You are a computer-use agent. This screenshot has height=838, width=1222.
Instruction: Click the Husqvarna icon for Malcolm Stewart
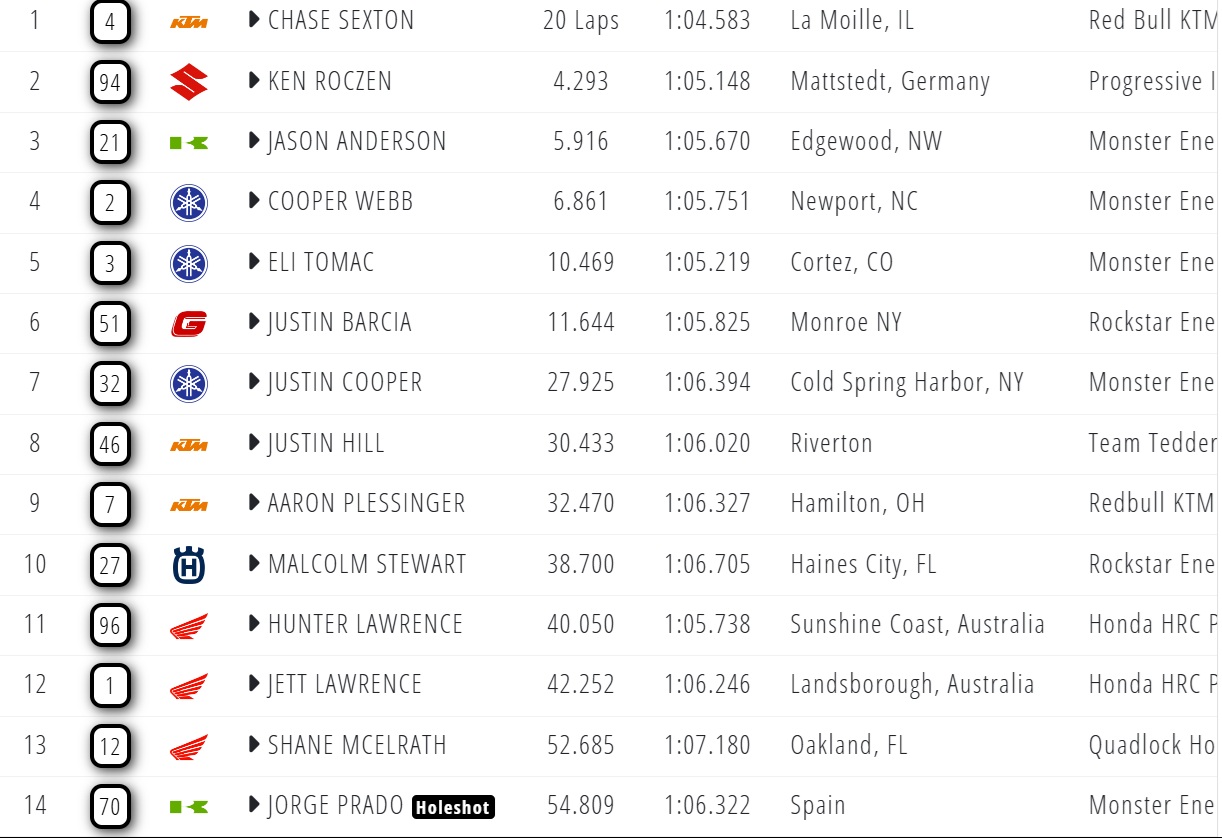click(x=187, y=564)
